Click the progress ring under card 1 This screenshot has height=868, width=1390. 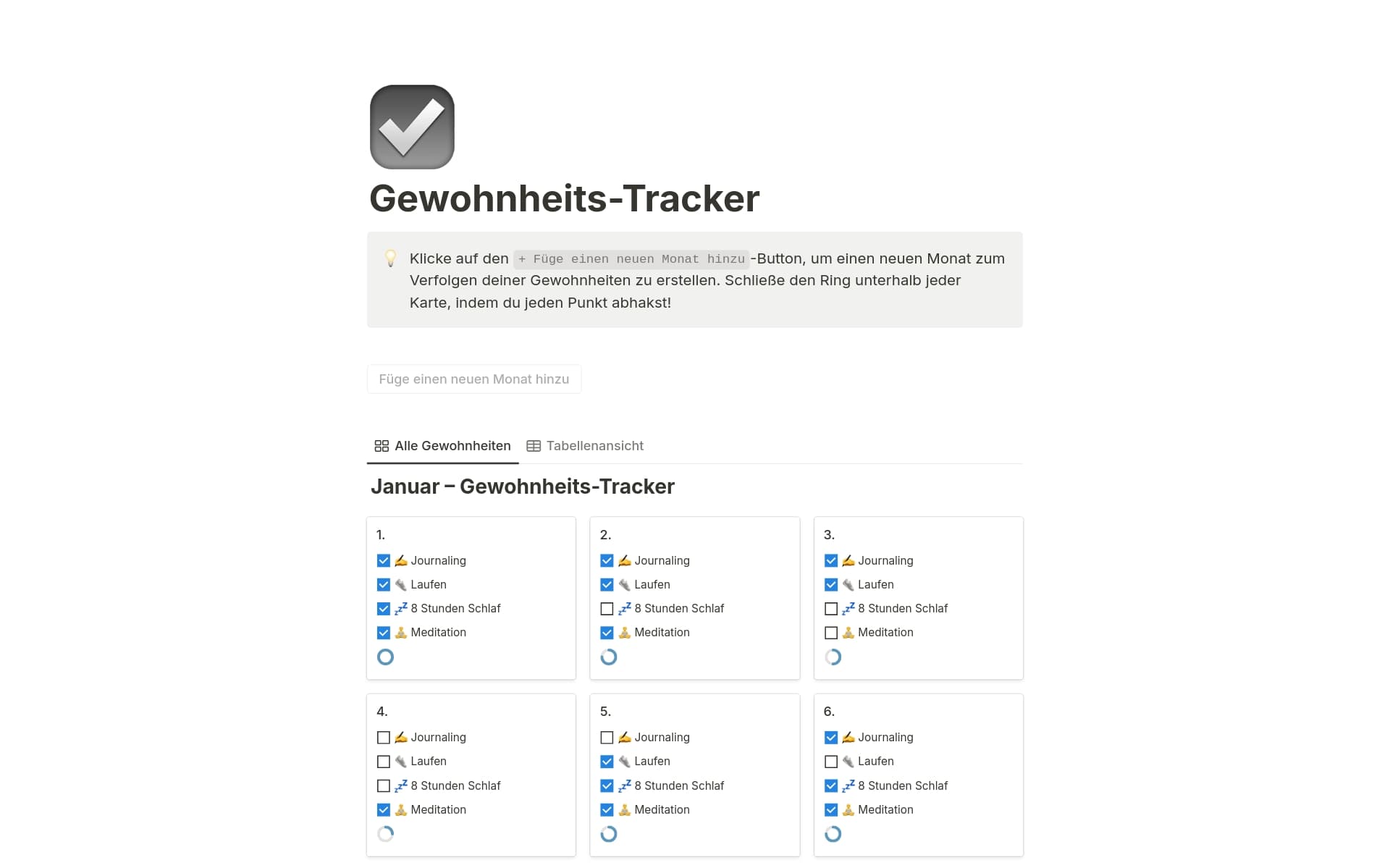pyautogui.click(x=385, y=657)
